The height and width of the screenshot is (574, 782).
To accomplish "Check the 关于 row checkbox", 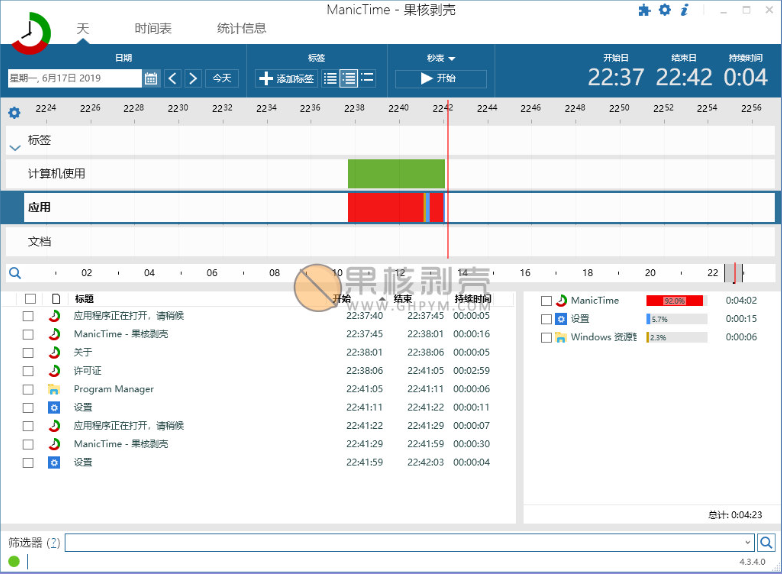I will tap(28, 353).
